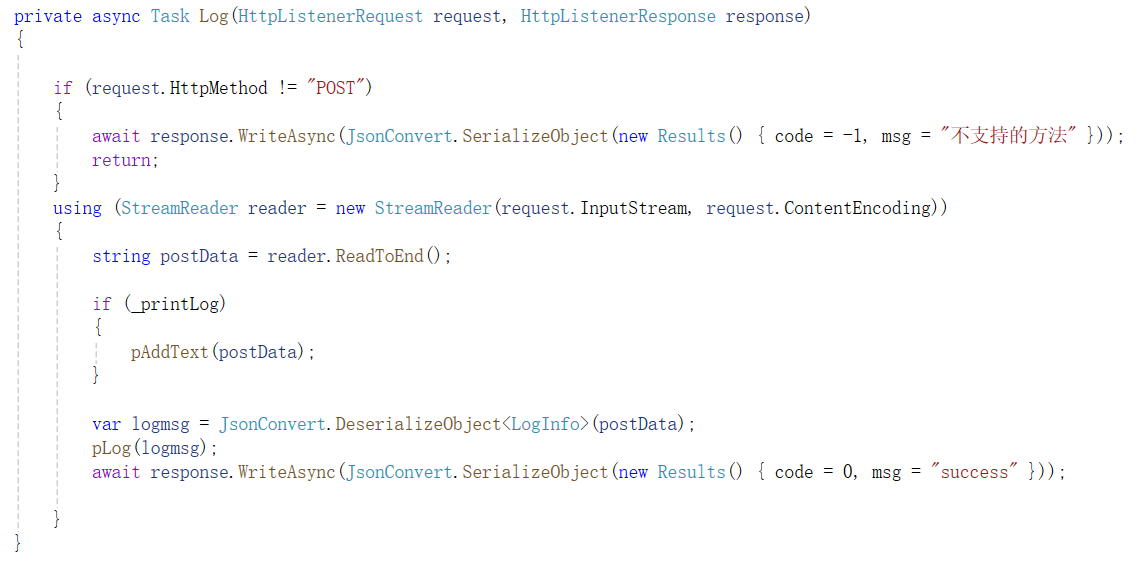The height and width of the screenshot is (564, 1146).
Task: Click the 'return;' statement
Action: (x=125, y=160)
